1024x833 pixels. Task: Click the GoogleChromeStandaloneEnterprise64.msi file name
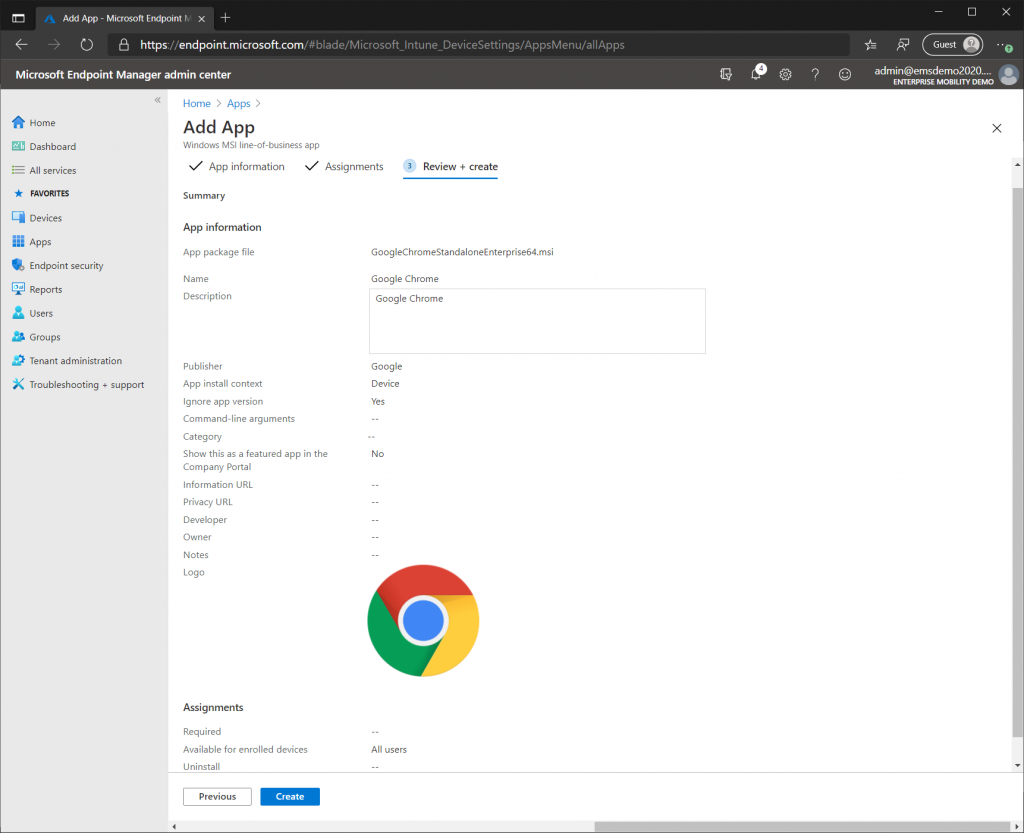(x=462, y=252)
